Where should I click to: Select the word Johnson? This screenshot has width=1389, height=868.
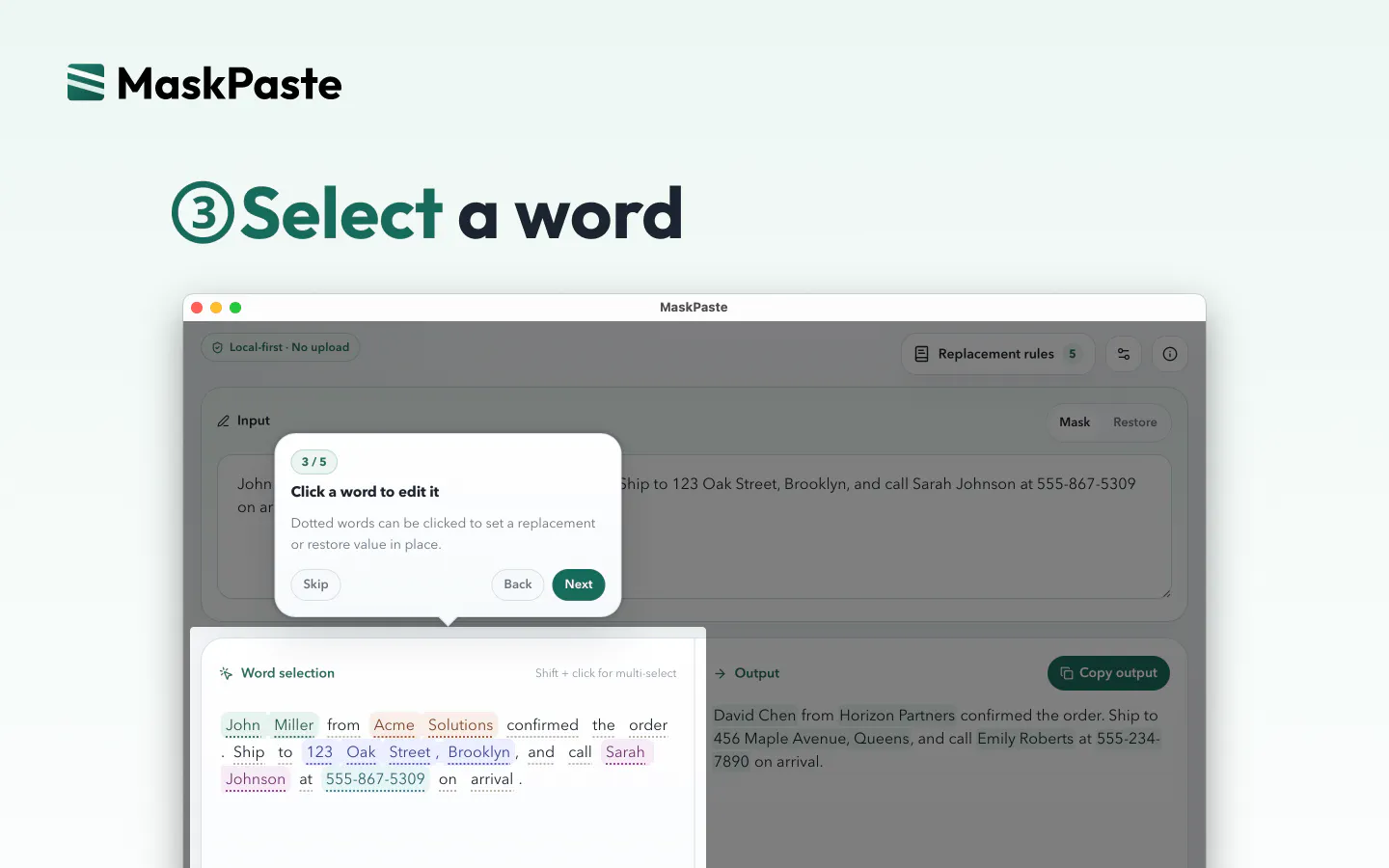coord(256,779)
